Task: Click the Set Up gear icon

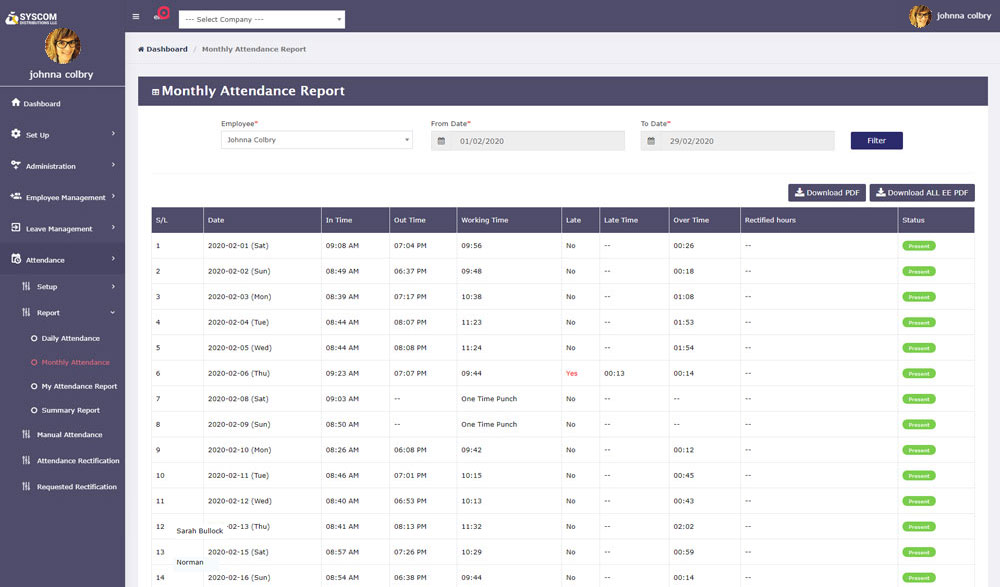Action: [16, 134]
